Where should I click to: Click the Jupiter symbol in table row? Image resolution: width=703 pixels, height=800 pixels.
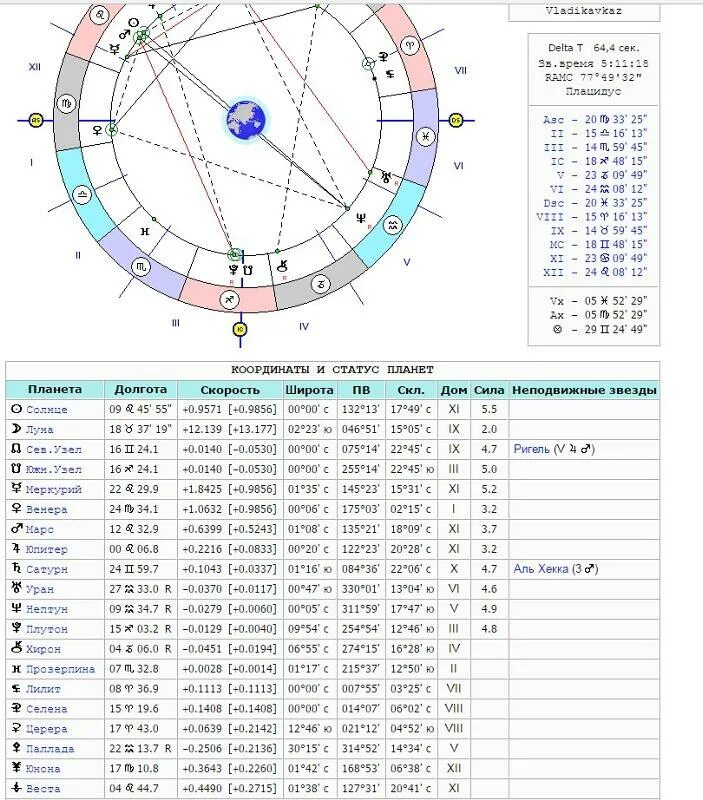(x=16, y=548)
